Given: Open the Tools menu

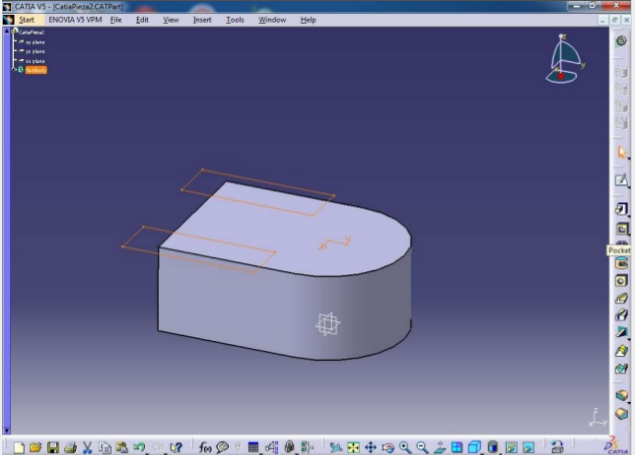Looking at the screenshot, I should [235, 20].
